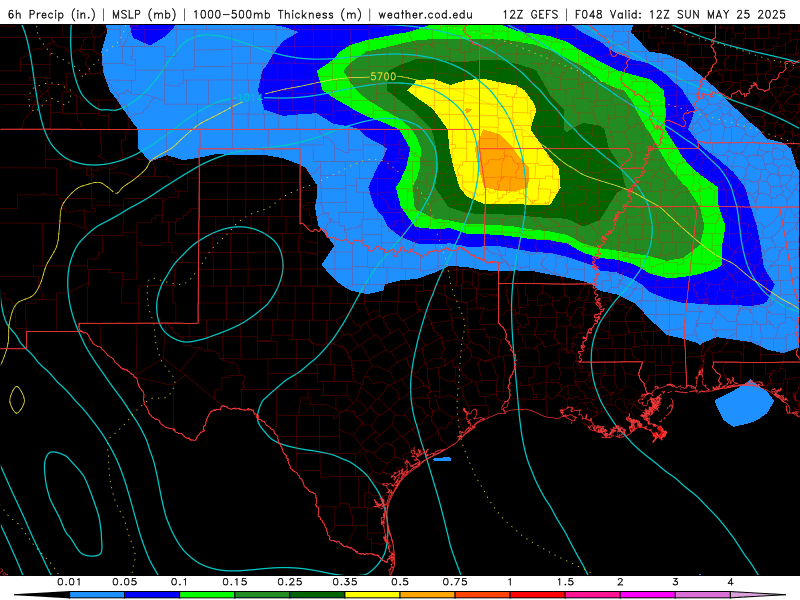
Task: Click the '6h Precip (in.)' header label
Action: click(52, 14)
